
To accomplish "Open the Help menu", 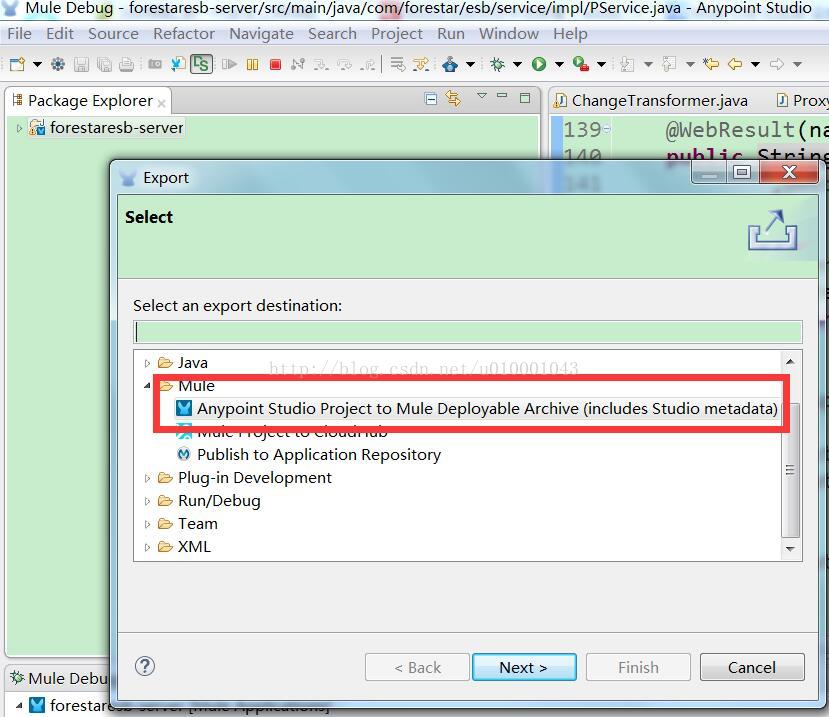I will click(x=570, y=34).
